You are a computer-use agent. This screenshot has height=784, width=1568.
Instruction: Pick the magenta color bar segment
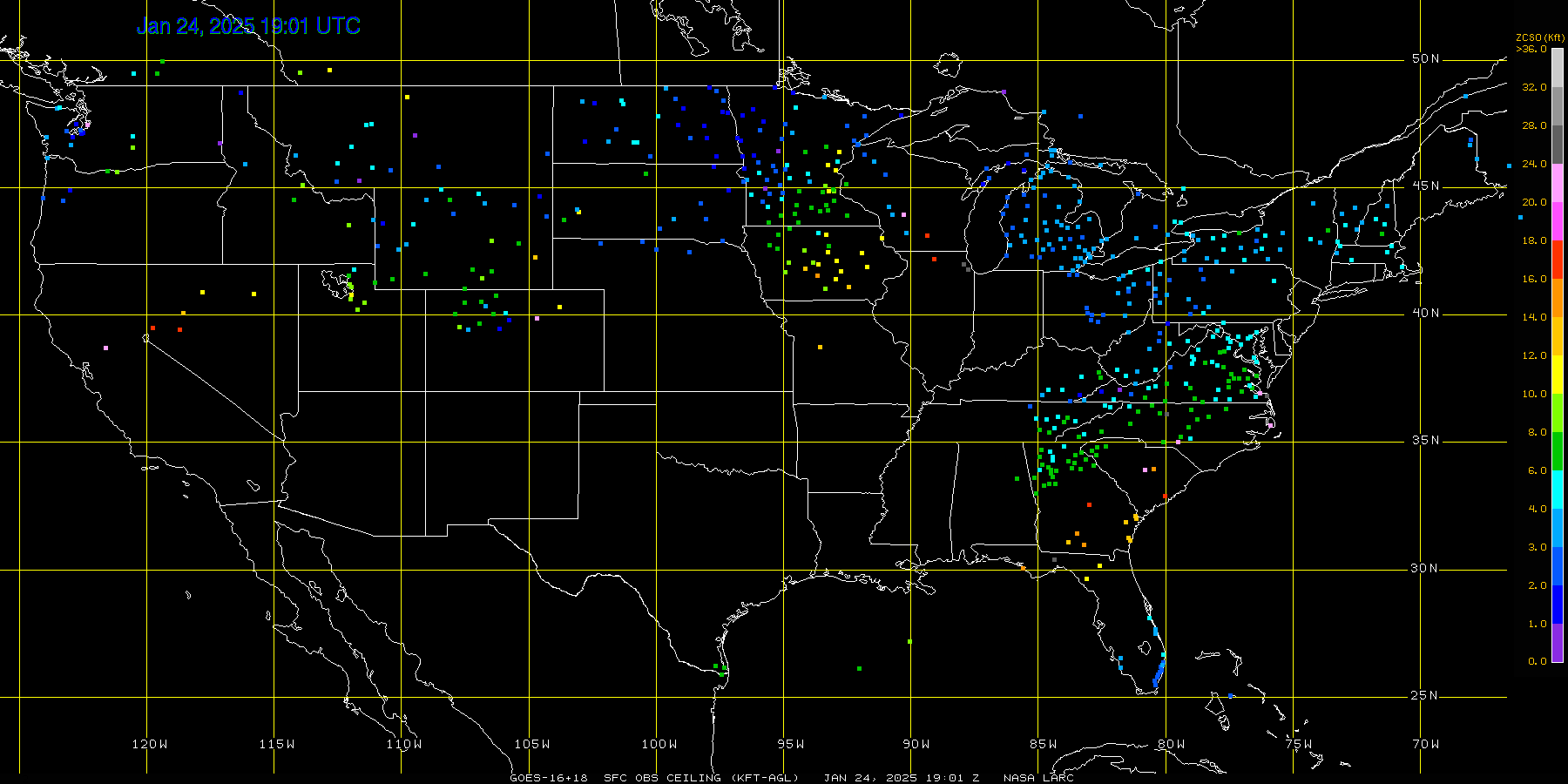coord(1558,221)
